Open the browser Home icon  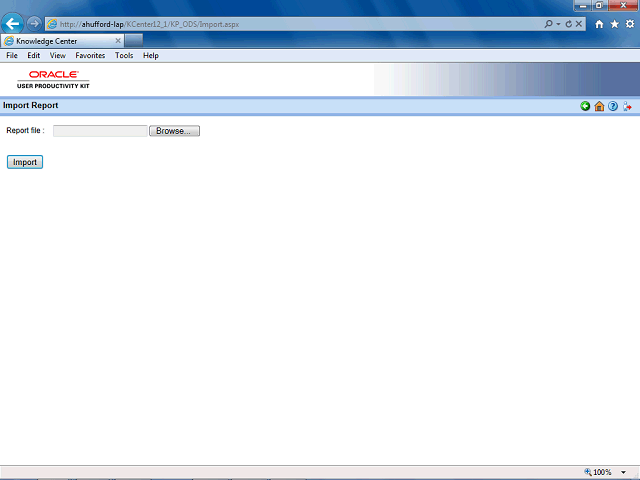click(x=599, y=24)
